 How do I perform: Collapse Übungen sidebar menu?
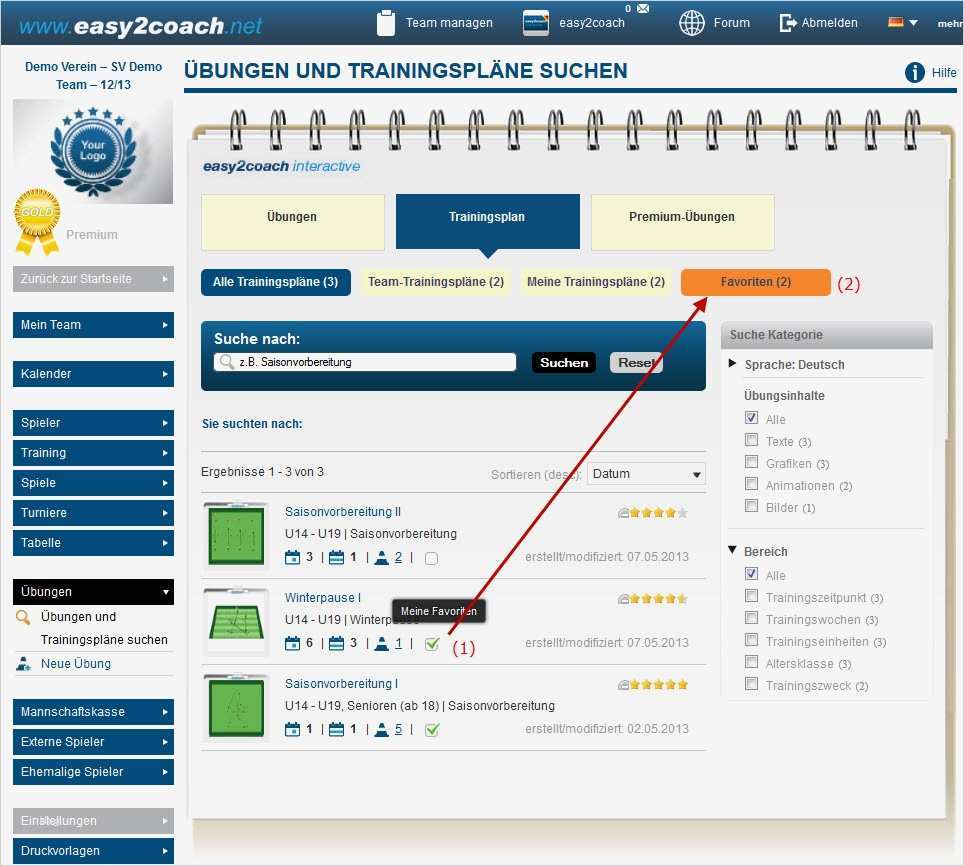[x=93, y=592]
